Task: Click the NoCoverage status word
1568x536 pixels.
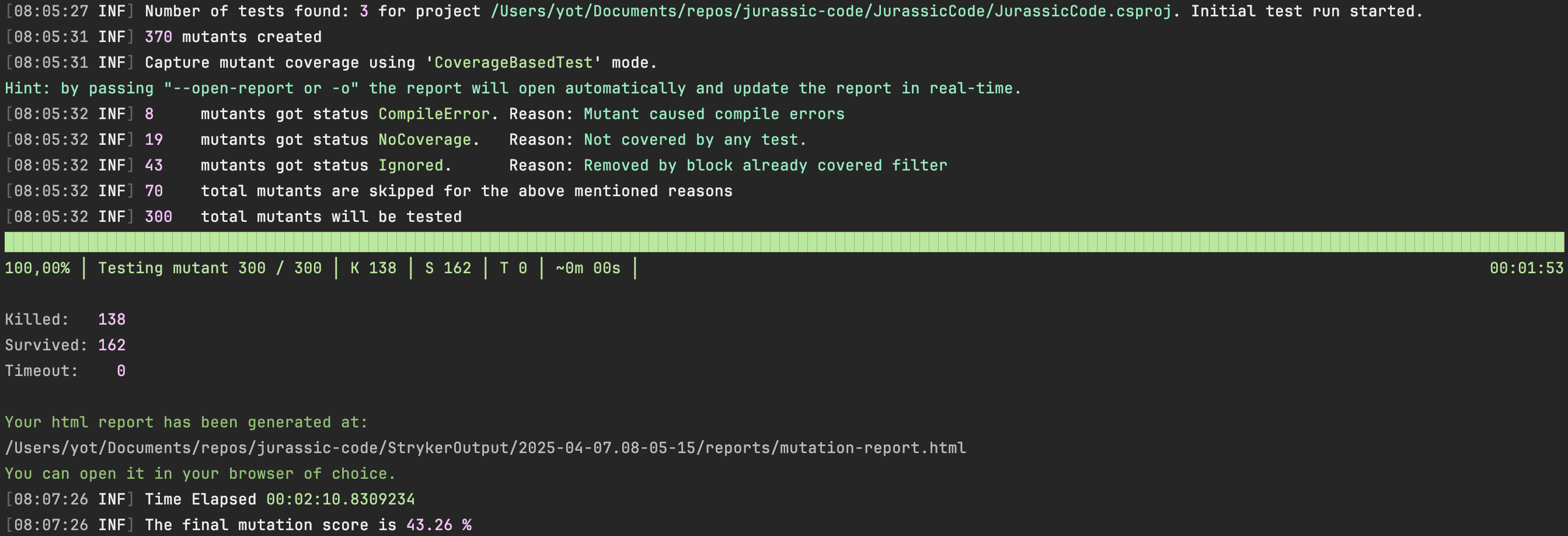Action: click(x=424, y=140)
